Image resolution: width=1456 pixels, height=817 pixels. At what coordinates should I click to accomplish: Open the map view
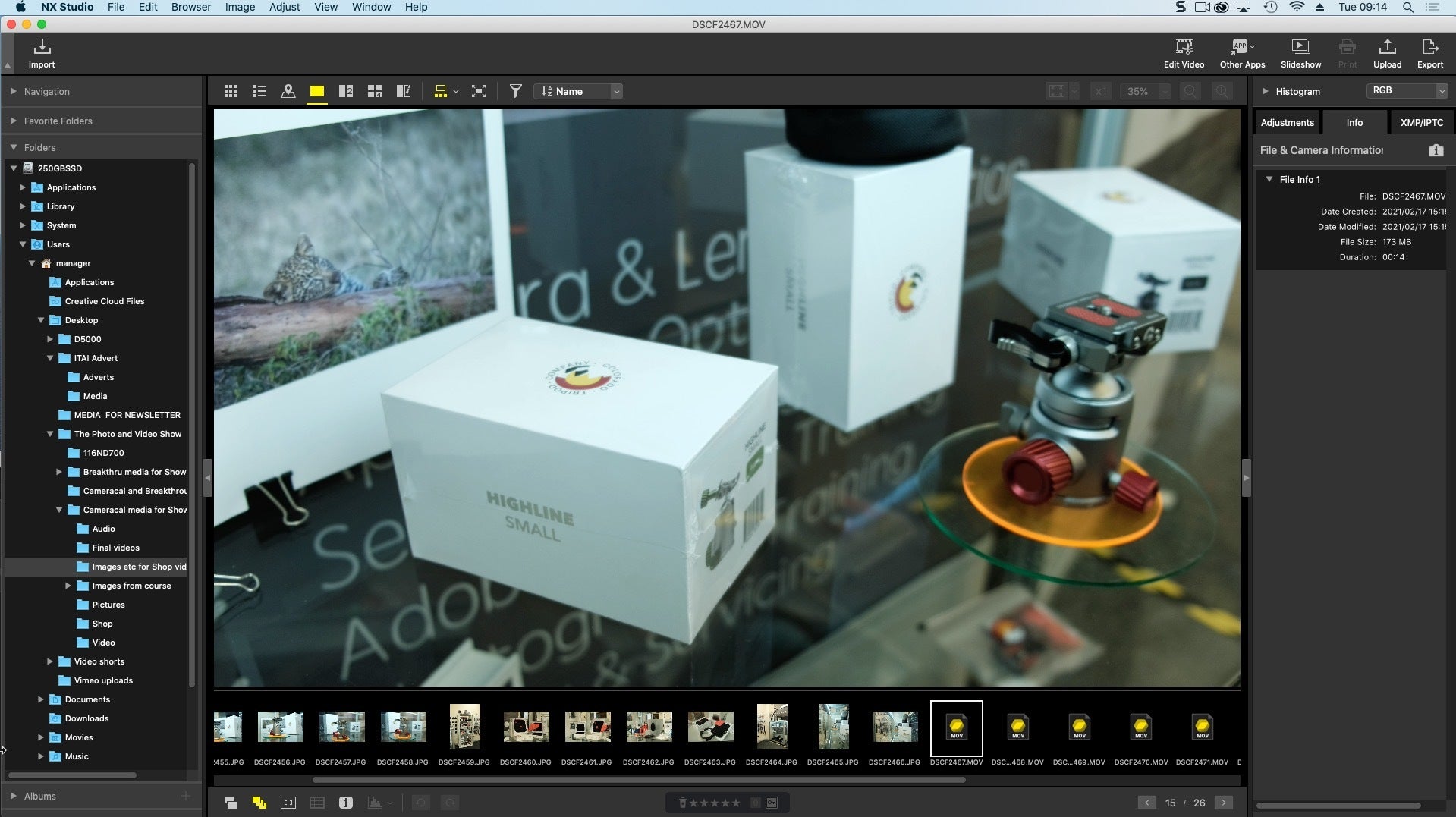tap(288, 91)
